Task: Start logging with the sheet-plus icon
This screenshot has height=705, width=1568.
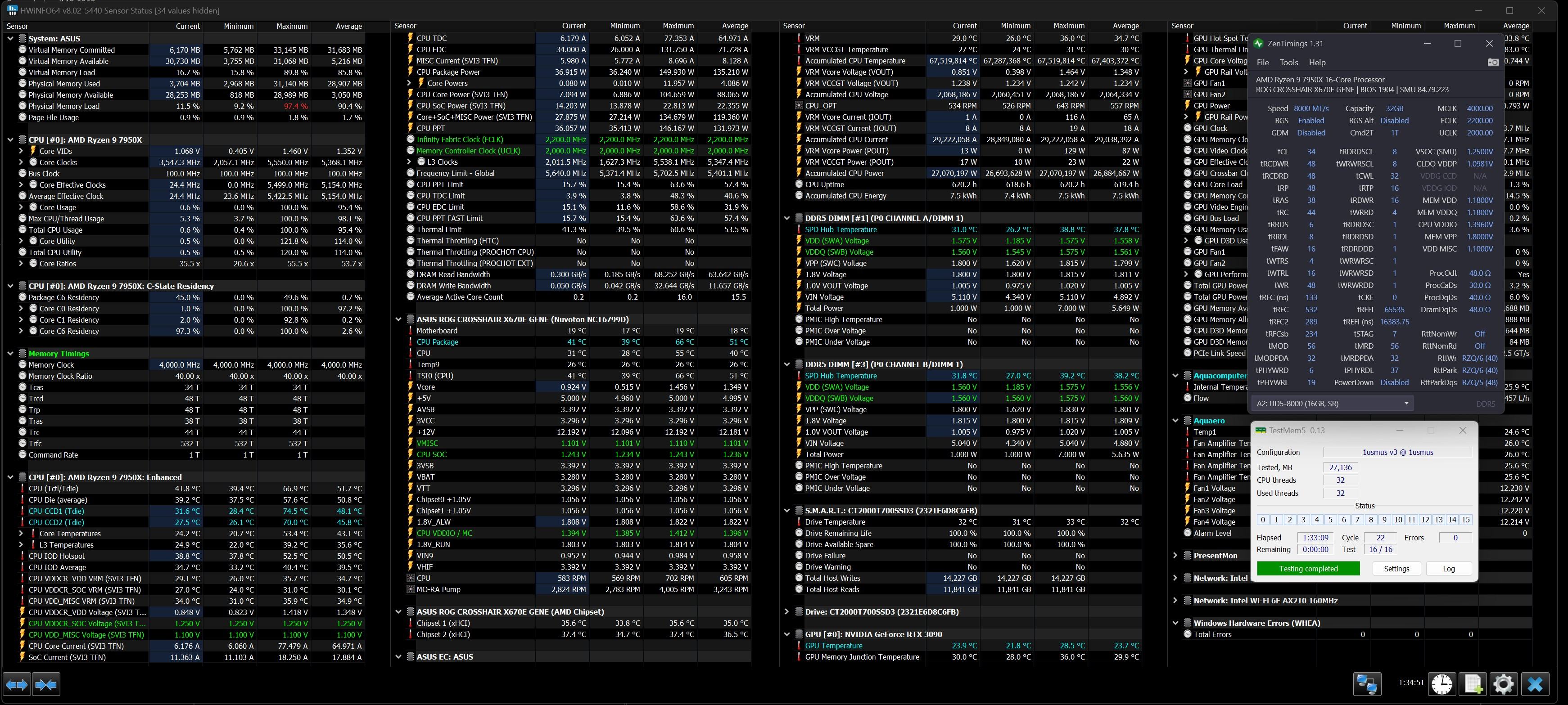Action: click(1473, 684)
